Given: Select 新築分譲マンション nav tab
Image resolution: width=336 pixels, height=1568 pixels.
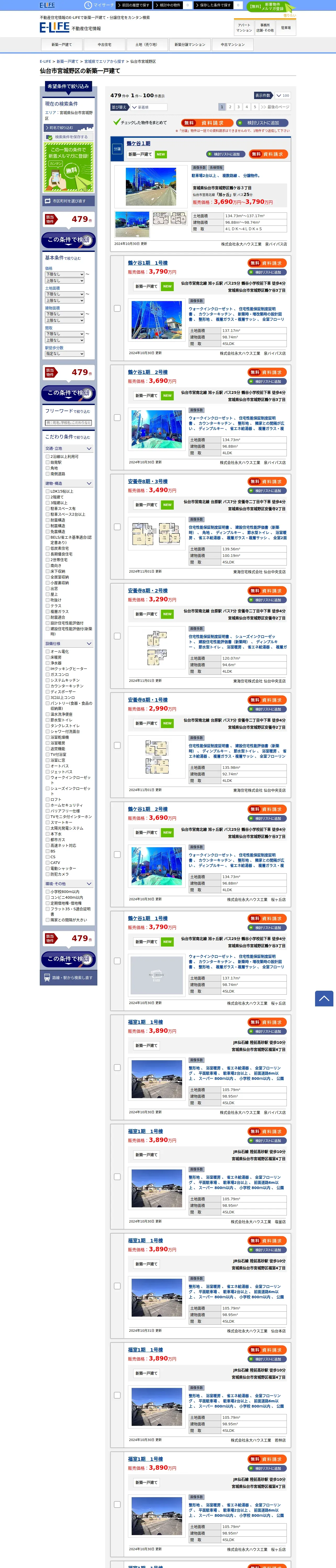Looking at the screenshot, I should tap(190, 44).
